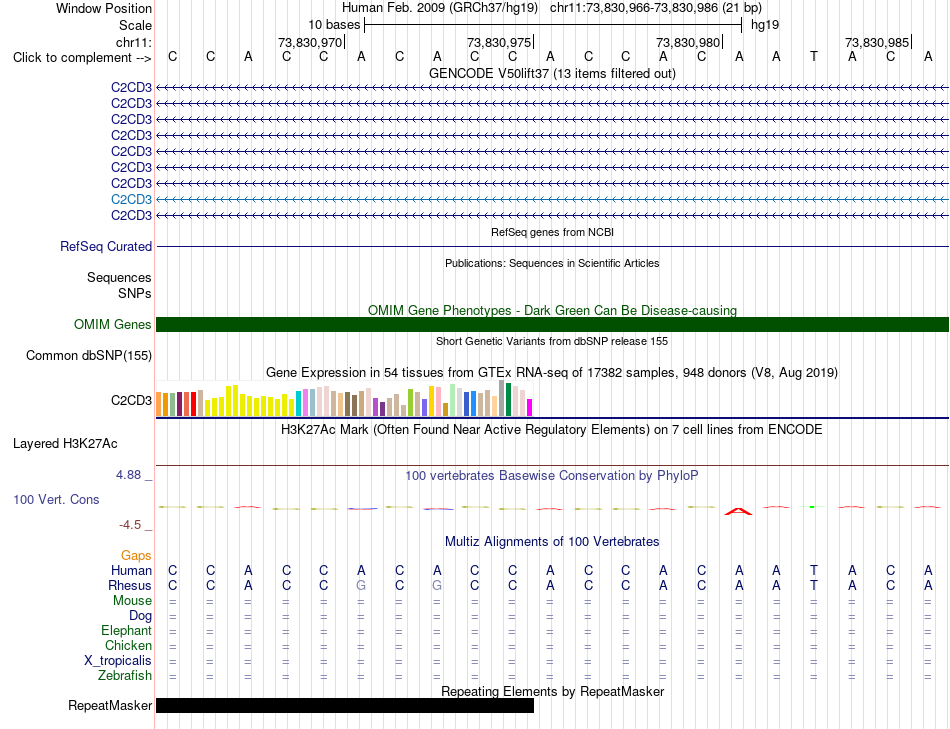Click the magenta bar ending the GTEx chart
The image size is (950, 729).
(x=530, y=407)
